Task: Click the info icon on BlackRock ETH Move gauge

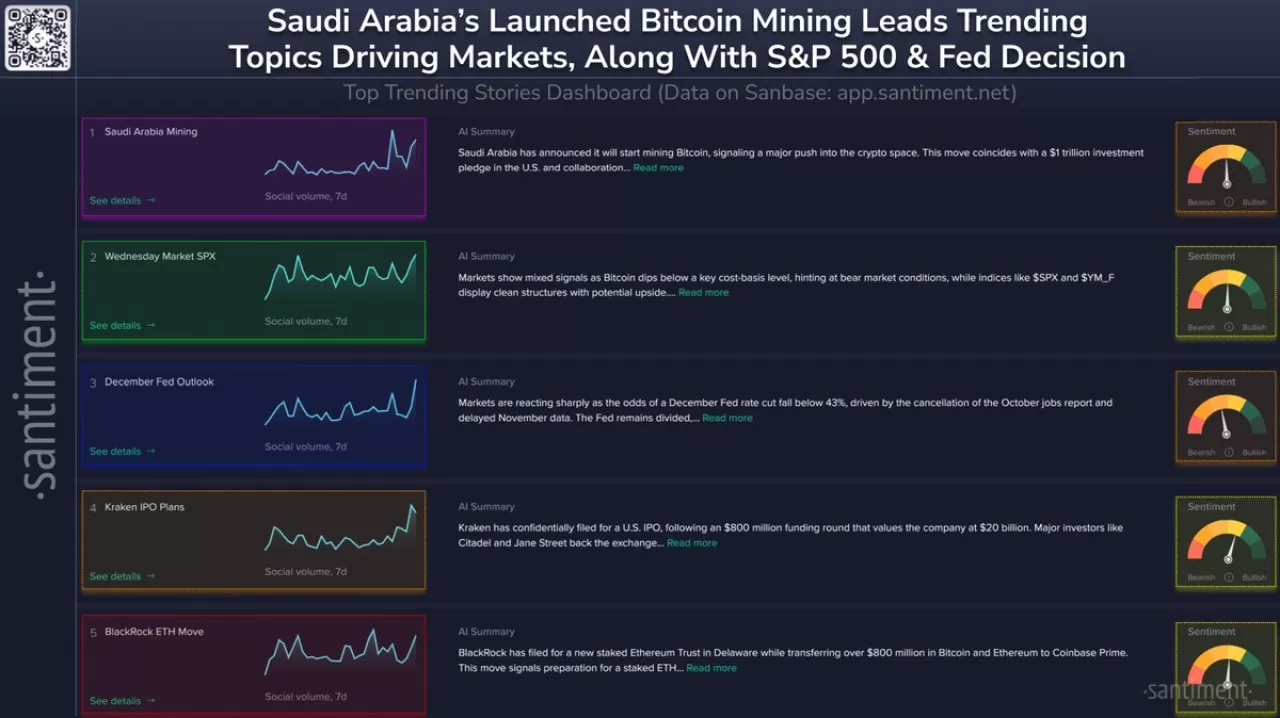Action: [1227, 701]
